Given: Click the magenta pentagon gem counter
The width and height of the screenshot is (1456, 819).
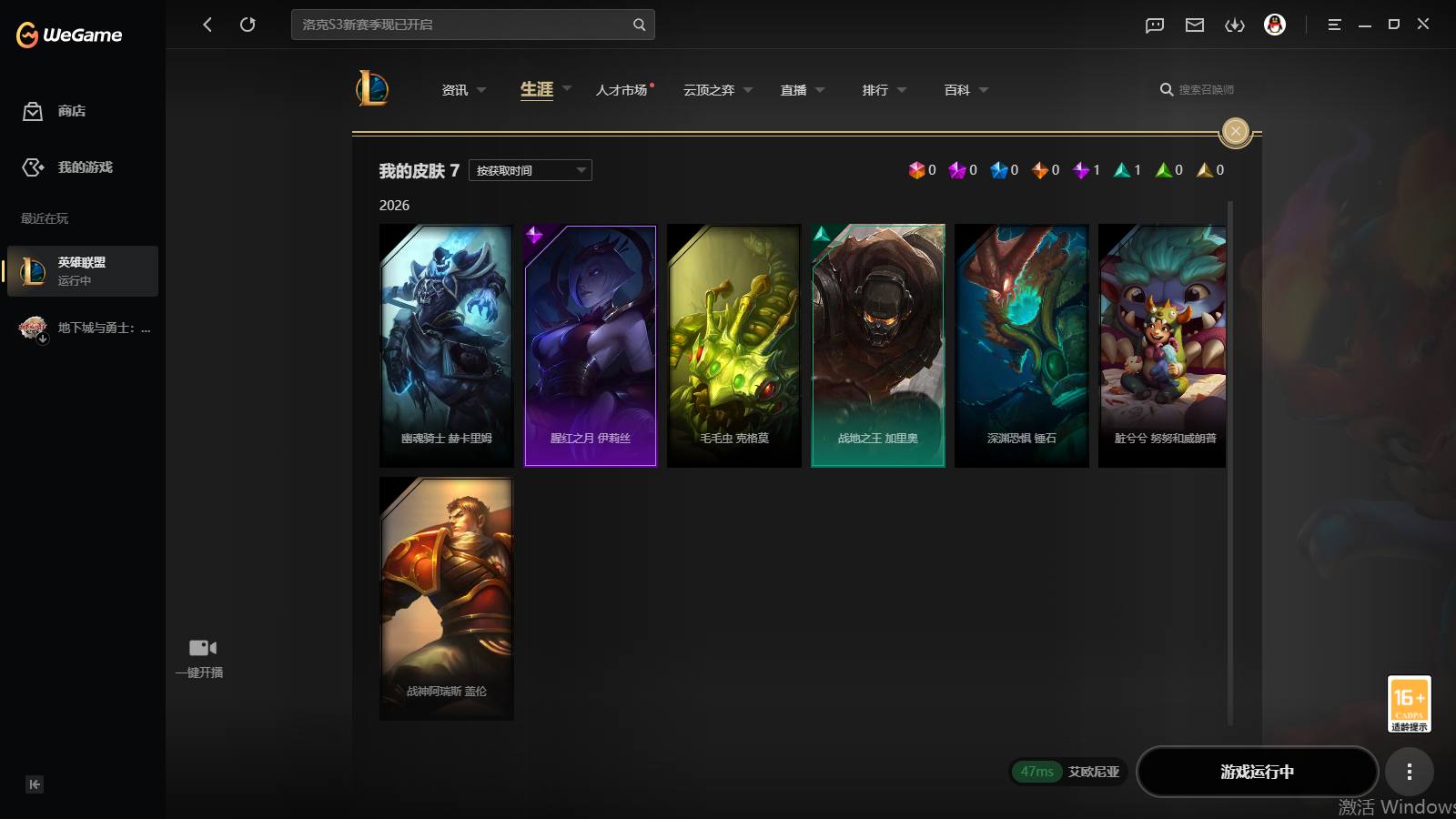Looking at the screenshot, I should coord(963,170).
